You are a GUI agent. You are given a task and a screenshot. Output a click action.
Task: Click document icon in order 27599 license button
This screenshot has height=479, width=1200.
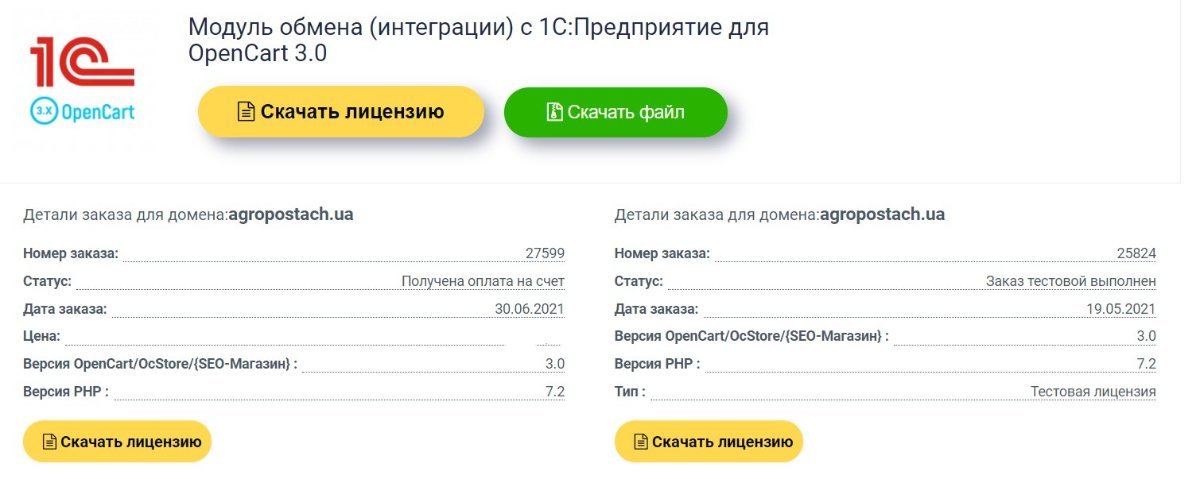tap(48, 441)
